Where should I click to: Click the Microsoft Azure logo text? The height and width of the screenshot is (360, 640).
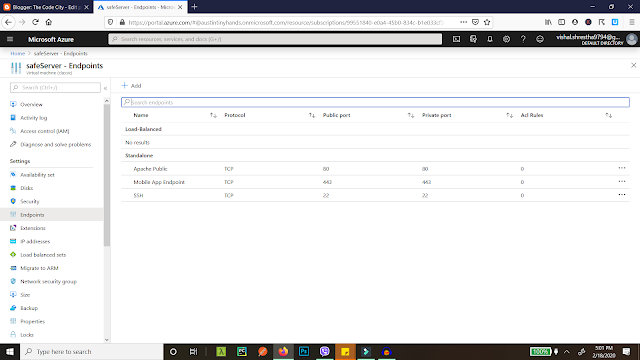coord(51,40)
